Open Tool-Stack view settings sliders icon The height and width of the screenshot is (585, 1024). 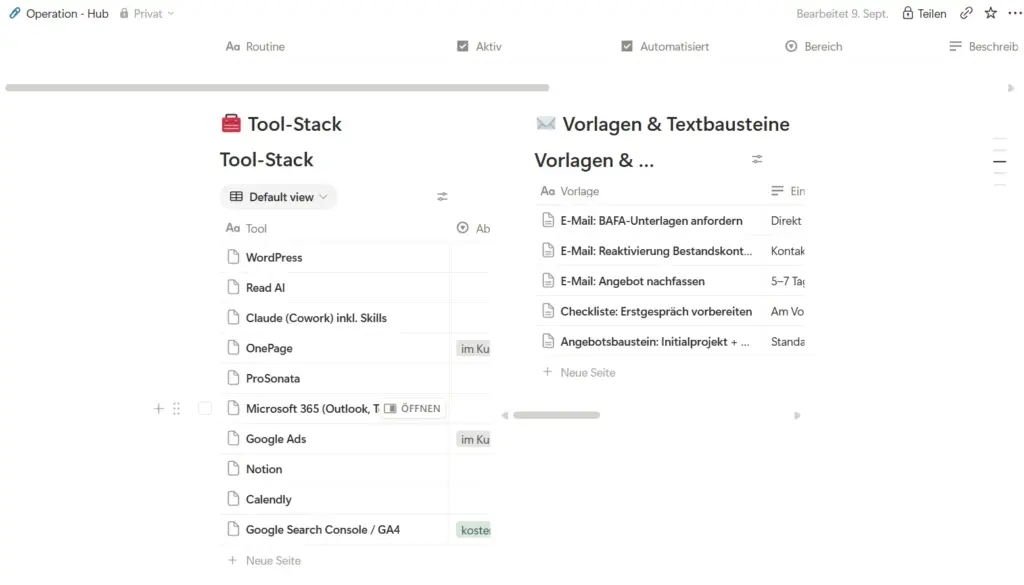[442, 197]
